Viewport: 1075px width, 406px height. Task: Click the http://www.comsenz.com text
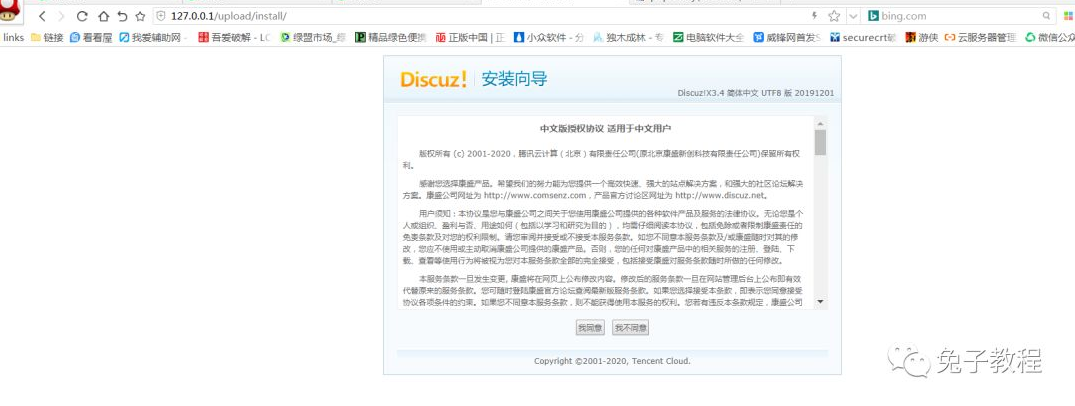coord(535,195)
